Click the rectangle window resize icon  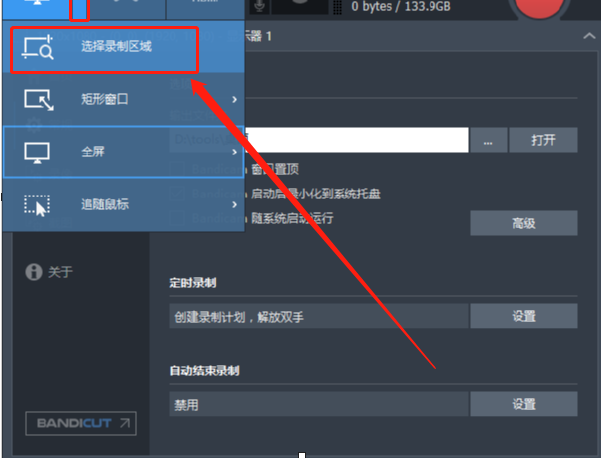point(39,100)
